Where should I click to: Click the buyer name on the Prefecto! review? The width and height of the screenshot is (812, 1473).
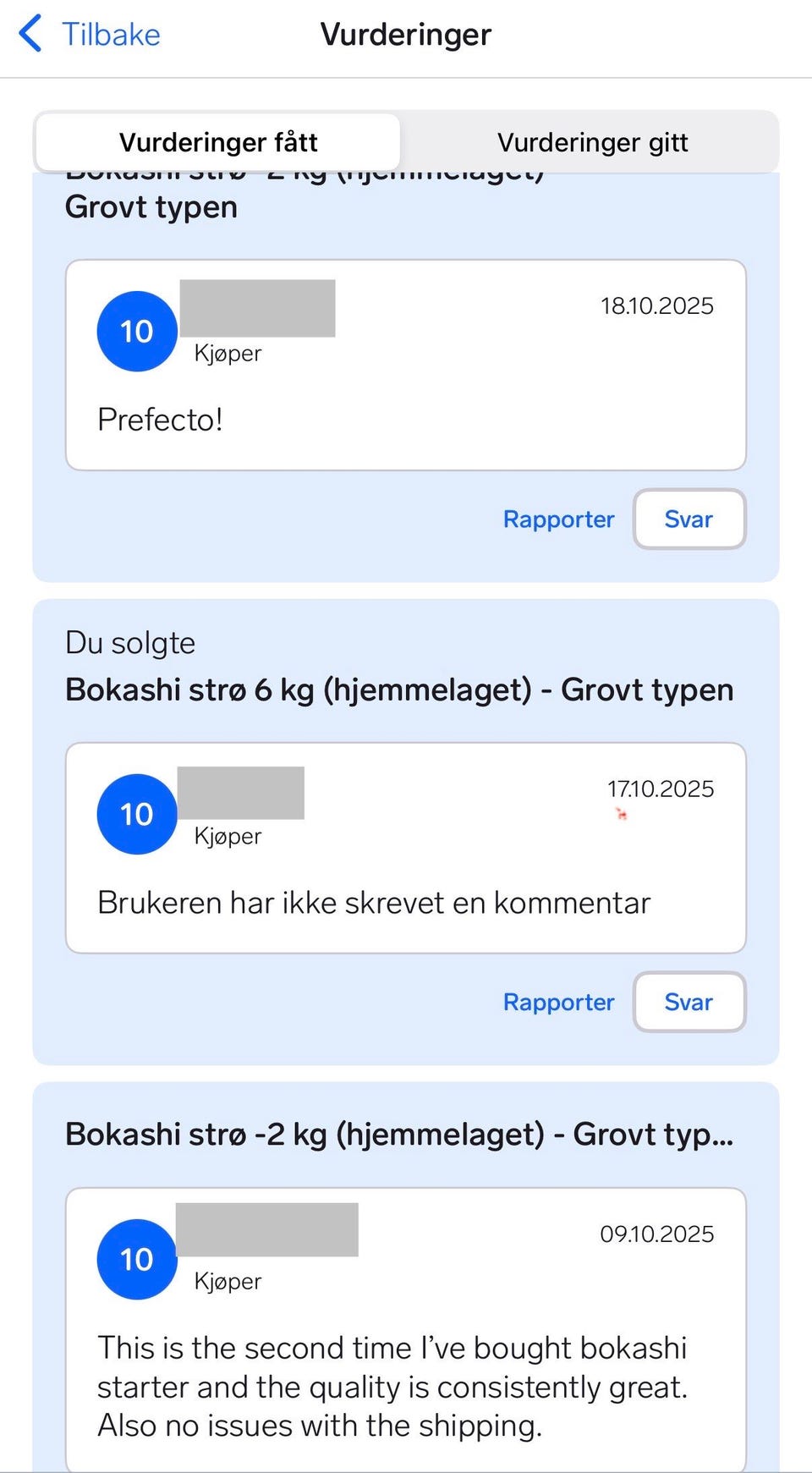(x=257, y=309)
